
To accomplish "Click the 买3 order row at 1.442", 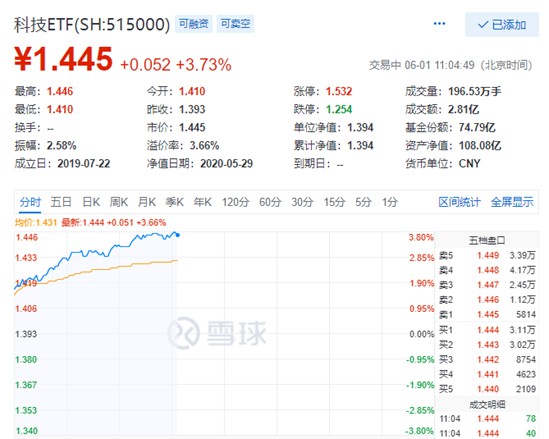I will point(487,360).
